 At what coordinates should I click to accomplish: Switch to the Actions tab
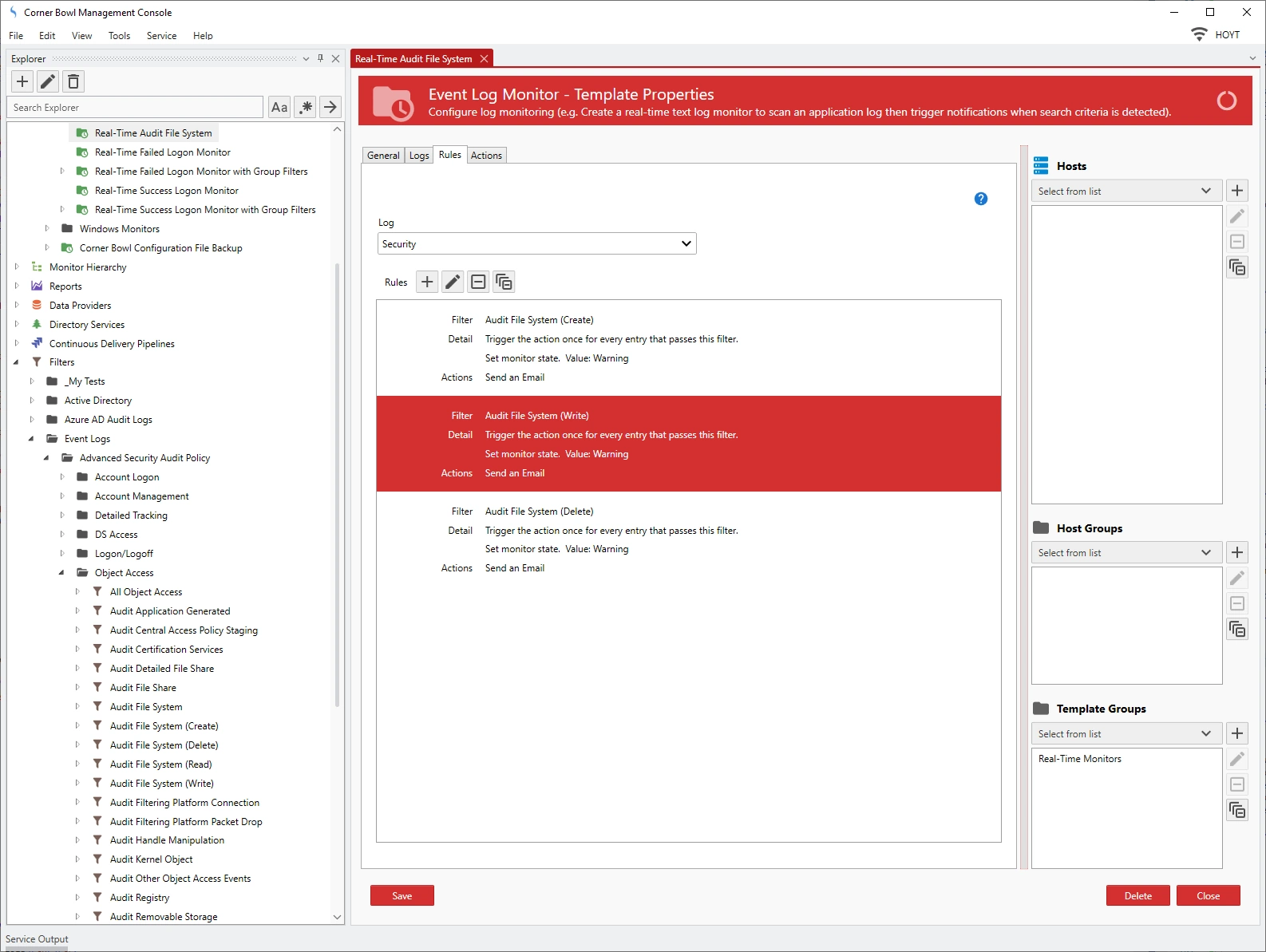[486, 156]
